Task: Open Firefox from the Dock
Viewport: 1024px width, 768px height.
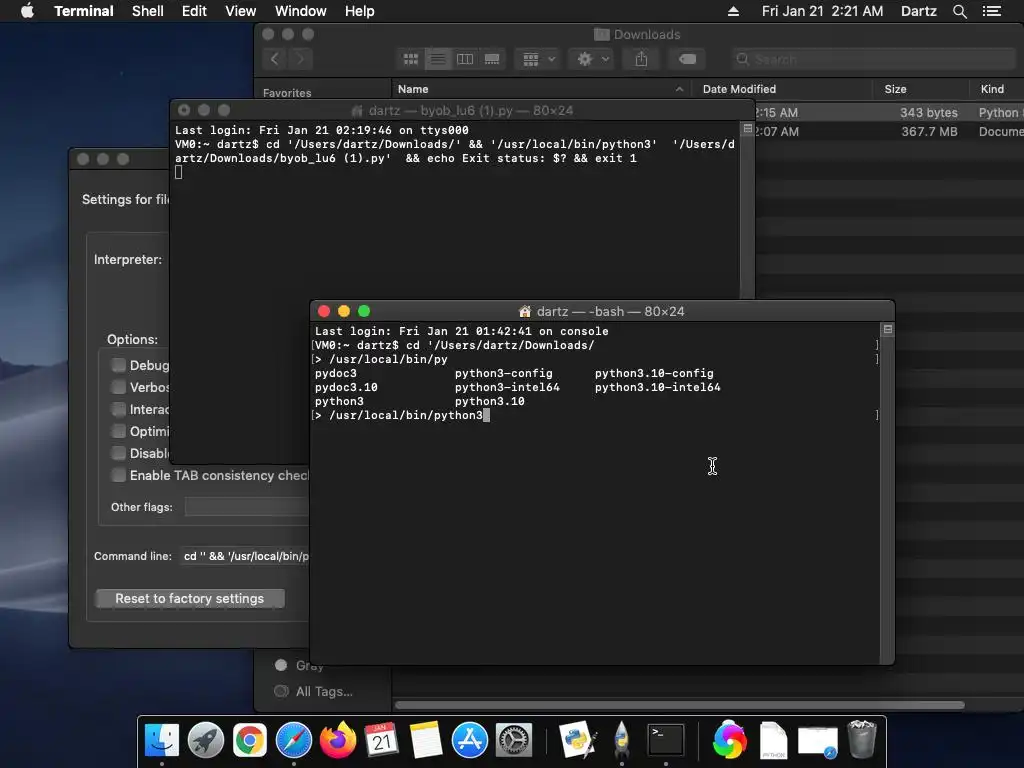Action: coord(338,741)
